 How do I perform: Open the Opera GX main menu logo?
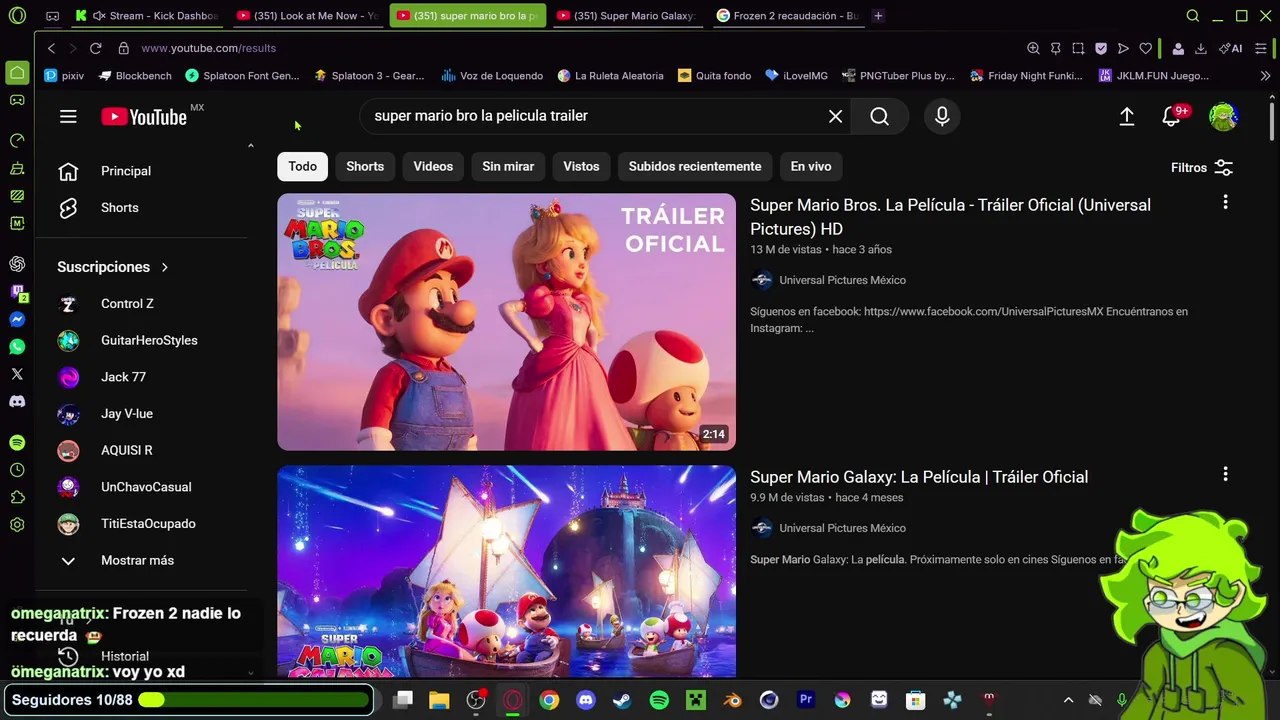tap(17, 16)
